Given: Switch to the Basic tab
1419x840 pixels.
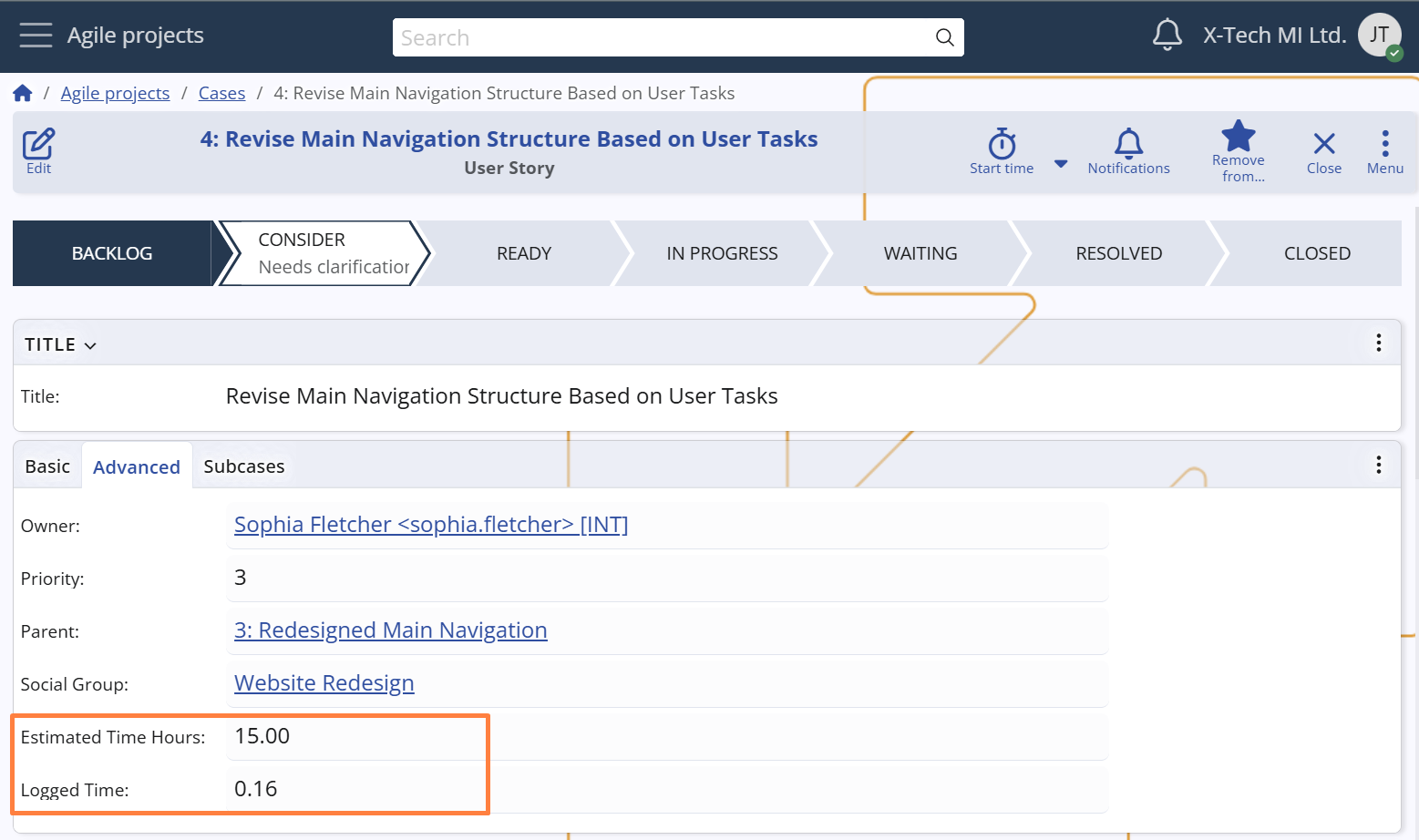Looking at the screenshot, I should coord(47,466).
